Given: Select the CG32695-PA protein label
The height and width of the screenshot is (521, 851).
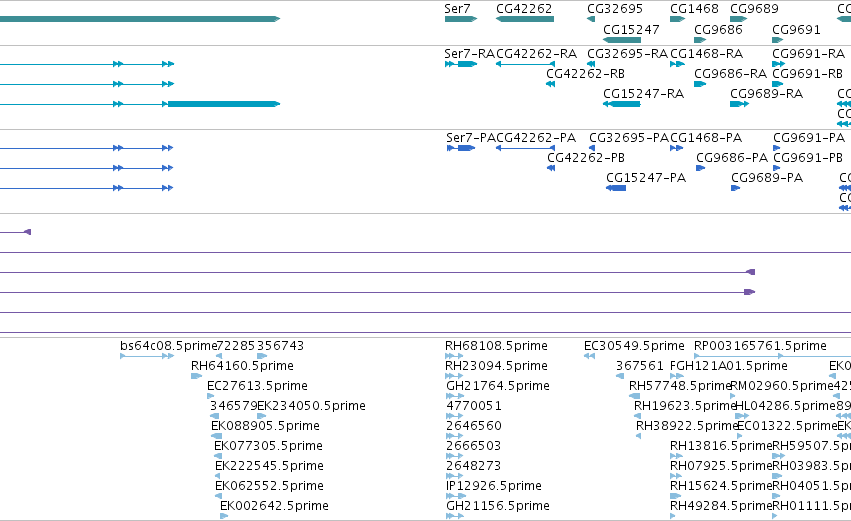Looking at the screenshot, I should [630, 138].
